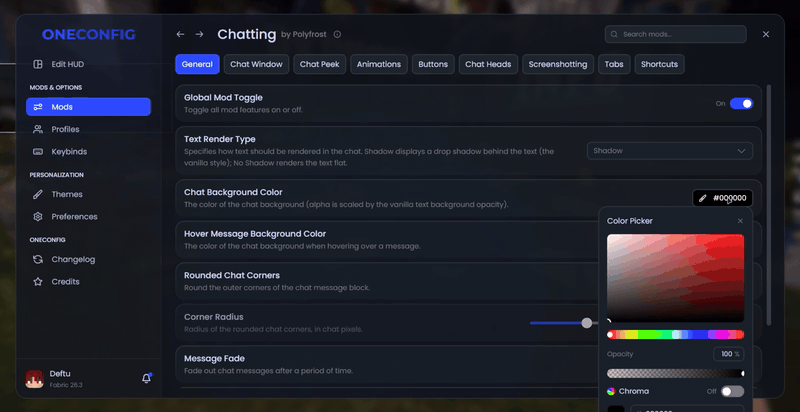Click the Opacity 100 % field
This screenshot has width=800, height=412.
(x=729, y=354)
